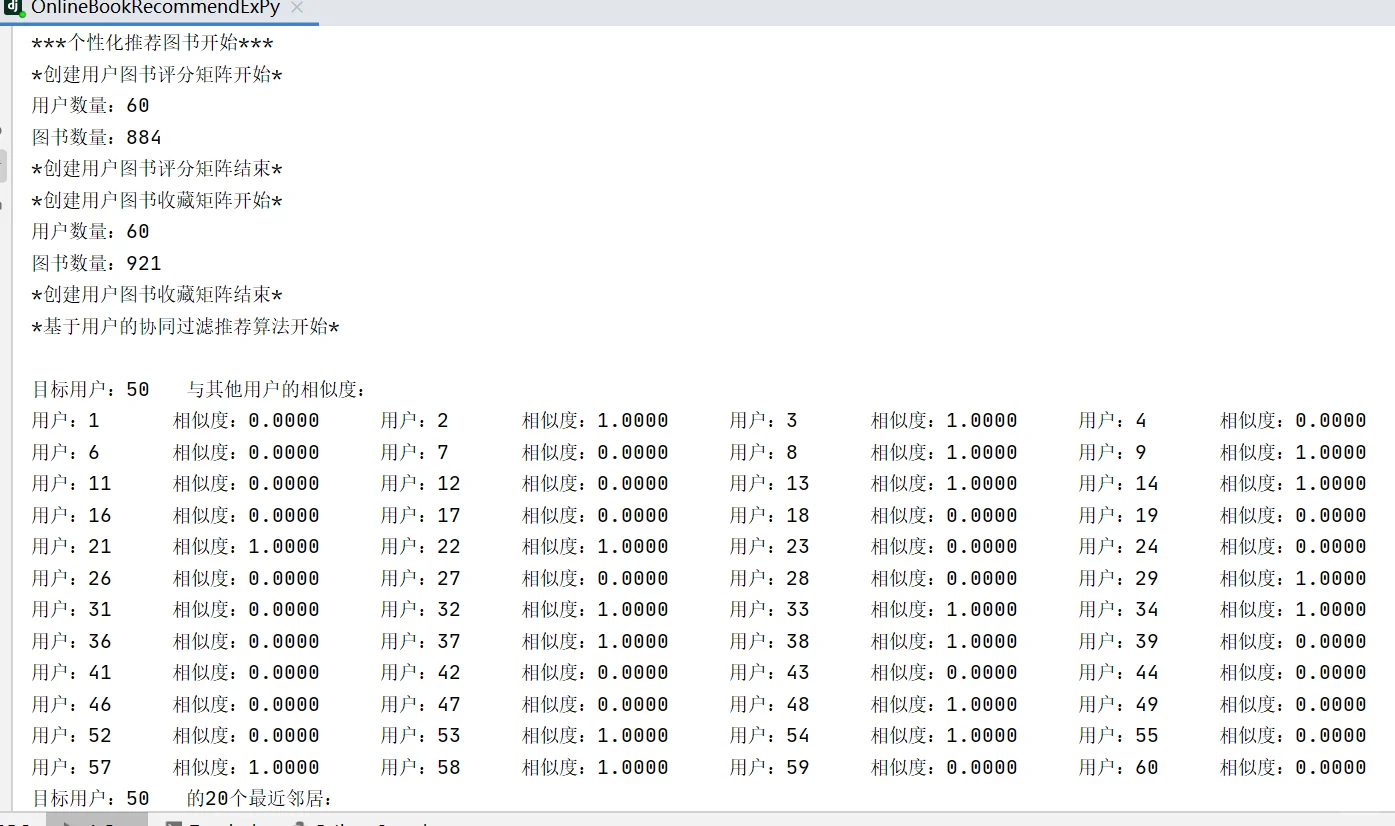
Task: Click the second app icon in bottom taskbar
Action: (173, 823)
